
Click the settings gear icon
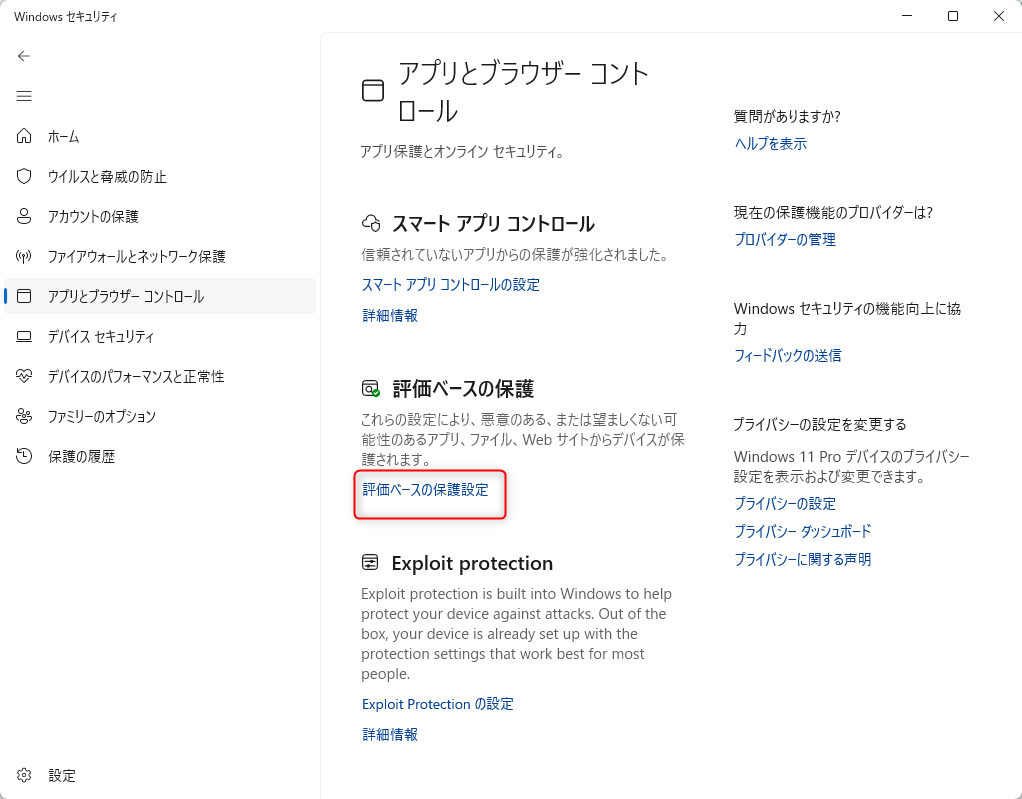click(25, 775)
